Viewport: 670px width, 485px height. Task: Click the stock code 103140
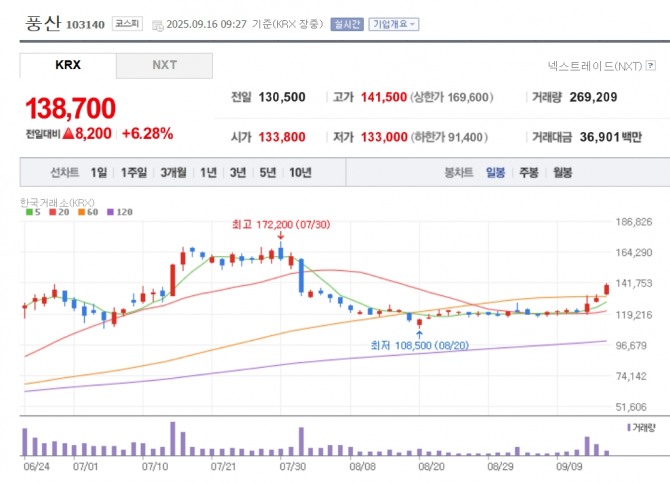click(85, 25)
